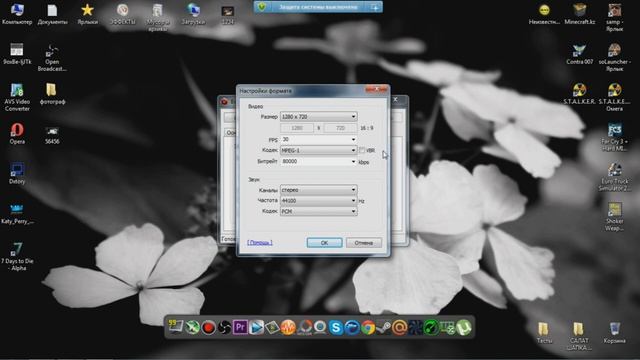Open the Mail.ru @ agent in the dock
Viewport: 640px width, 360px height.
tap(399, 327)
